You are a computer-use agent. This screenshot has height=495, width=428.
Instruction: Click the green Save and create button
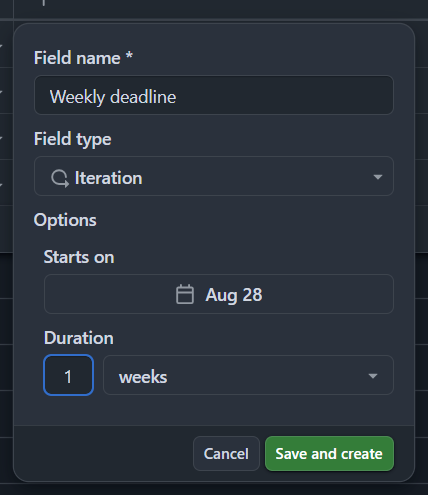coord(329,454)
